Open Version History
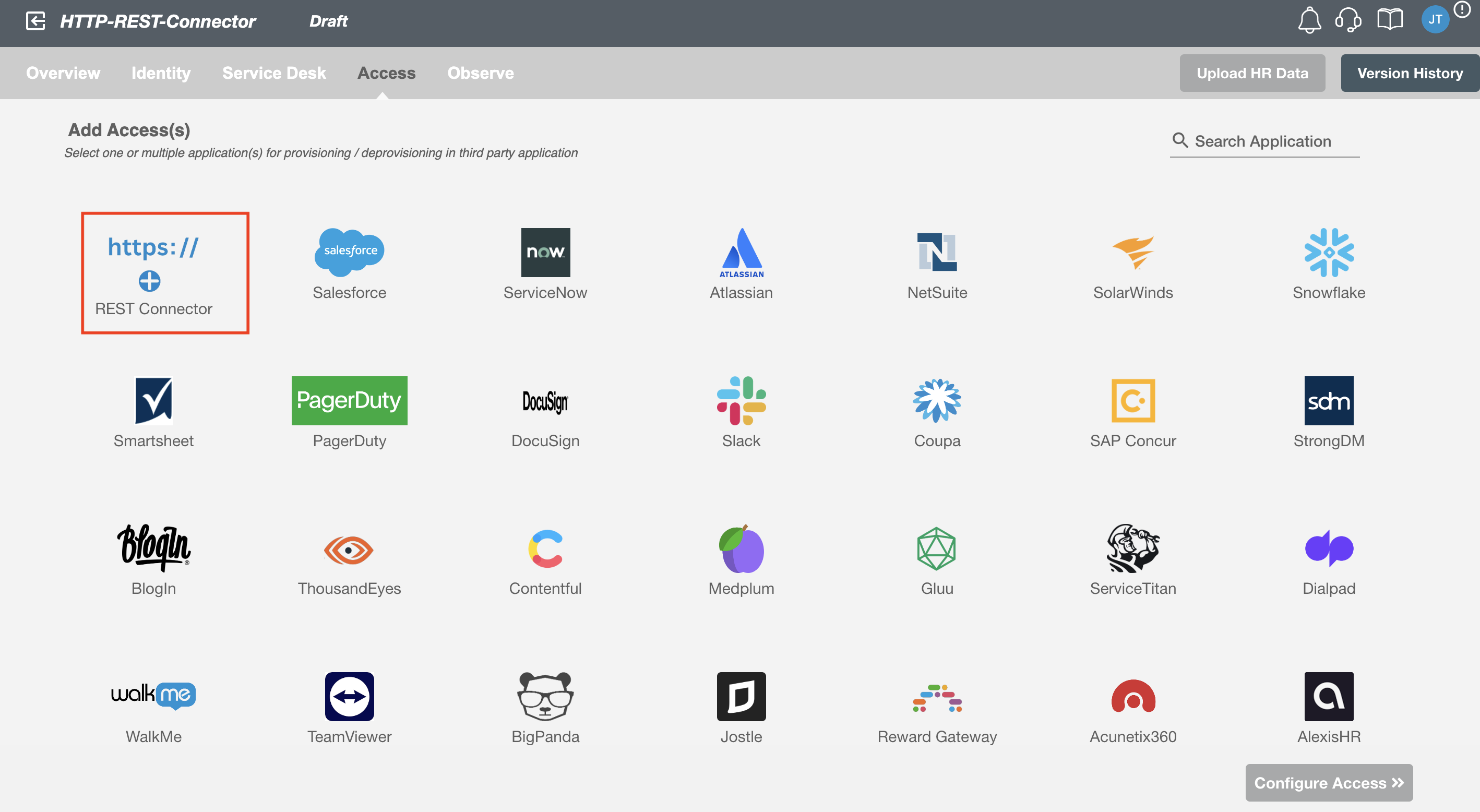The height and width of the screenshot is (812, 1480). [x=1410, y=73]
